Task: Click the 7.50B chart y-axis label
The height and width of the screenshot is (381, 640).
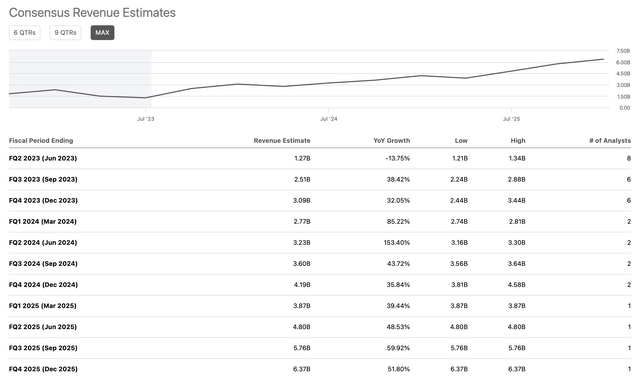Action: click(623, 51)
